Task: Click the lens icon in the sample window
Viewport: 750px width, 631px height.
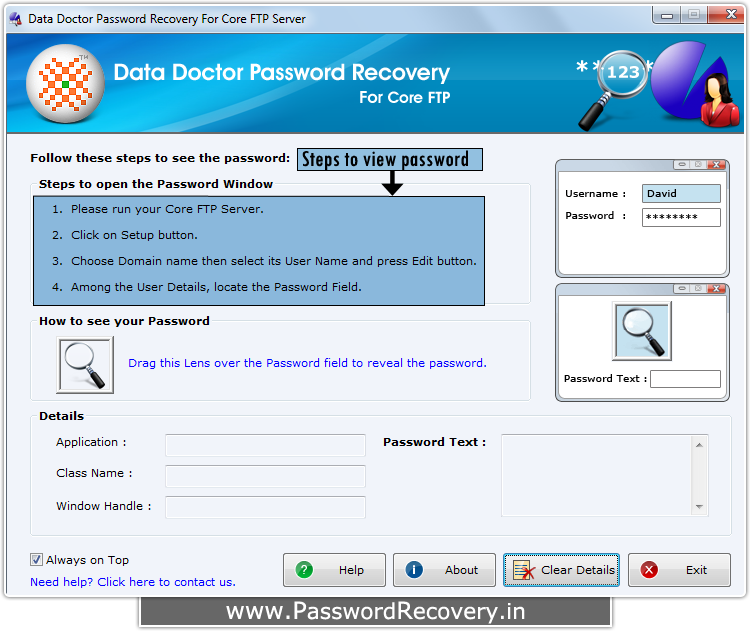Action: point(642,331)
